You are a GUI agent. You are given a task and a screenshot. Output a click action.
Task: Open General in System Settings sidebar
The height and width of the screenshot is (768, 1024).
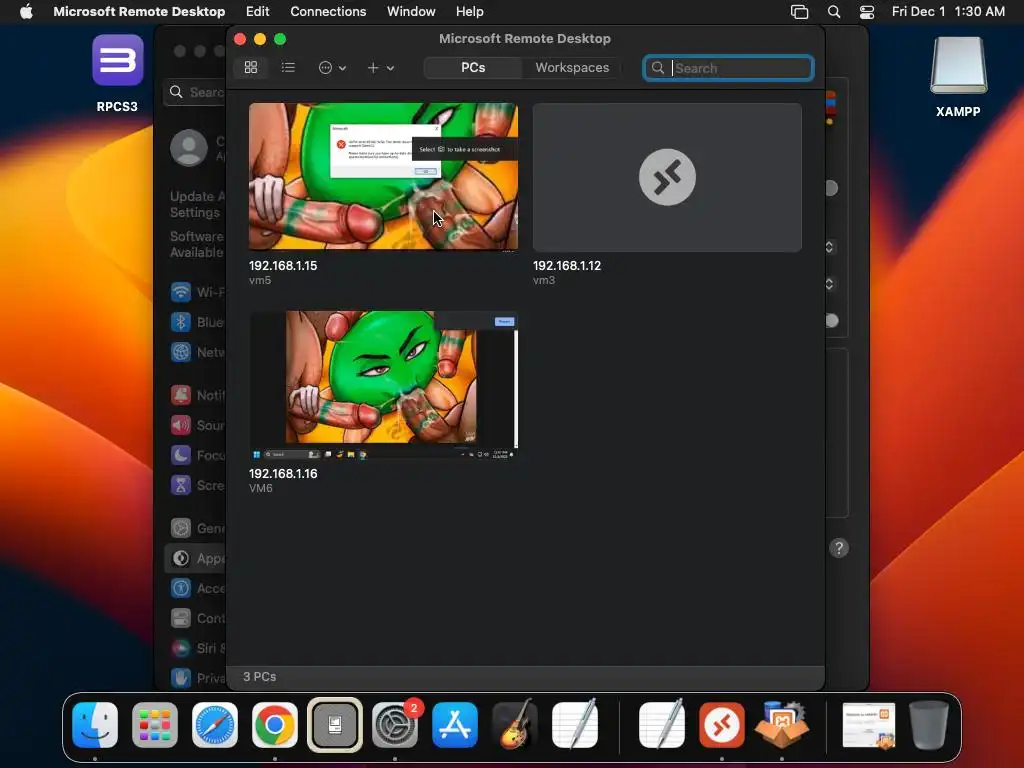[197, 528]
